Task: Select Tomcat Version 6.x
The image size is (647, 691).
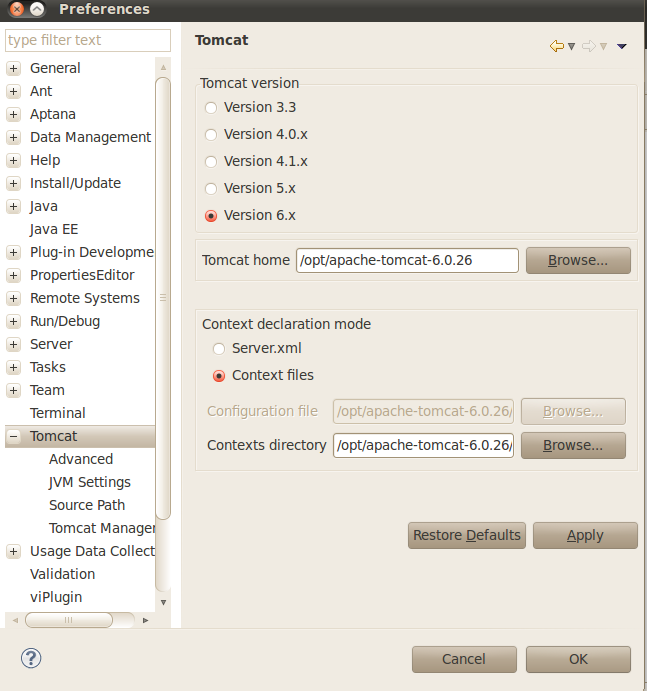Action: click(x=211, y=216)
